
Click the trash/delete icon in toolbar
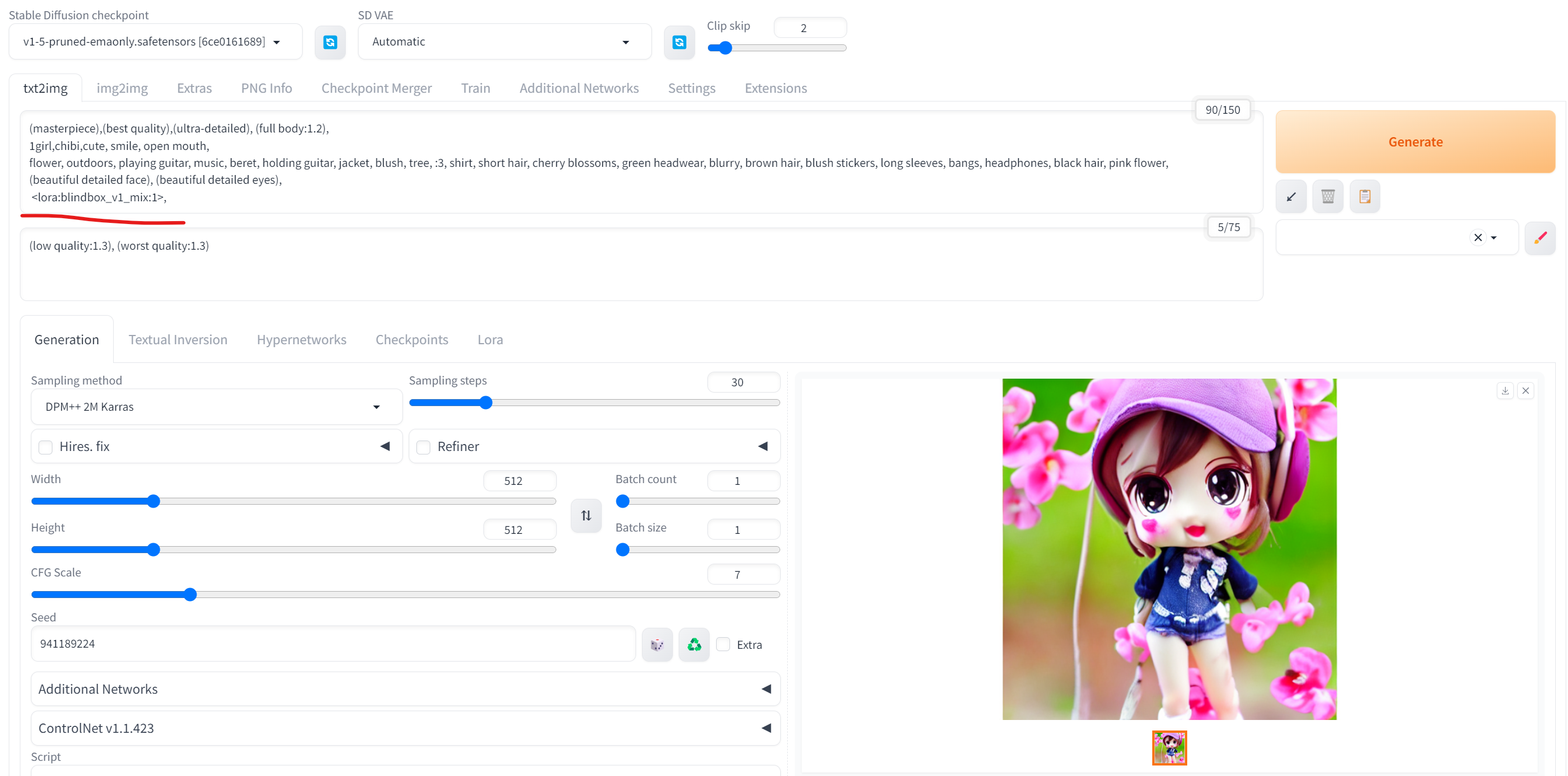pos(1327,196)
